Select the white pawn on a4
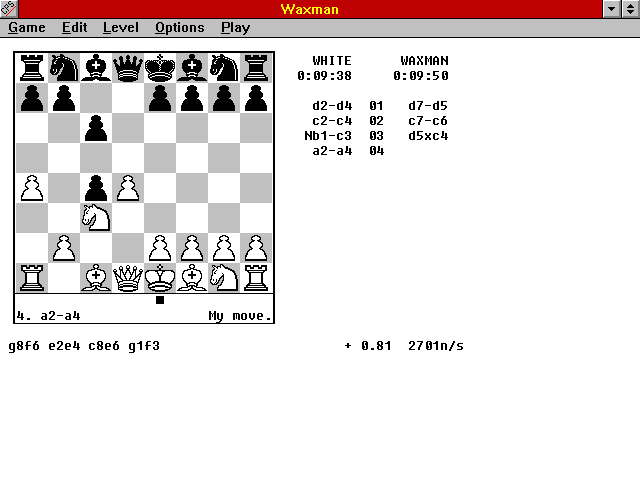The width and height of the screenshot is (640, 480). (32, 188)
